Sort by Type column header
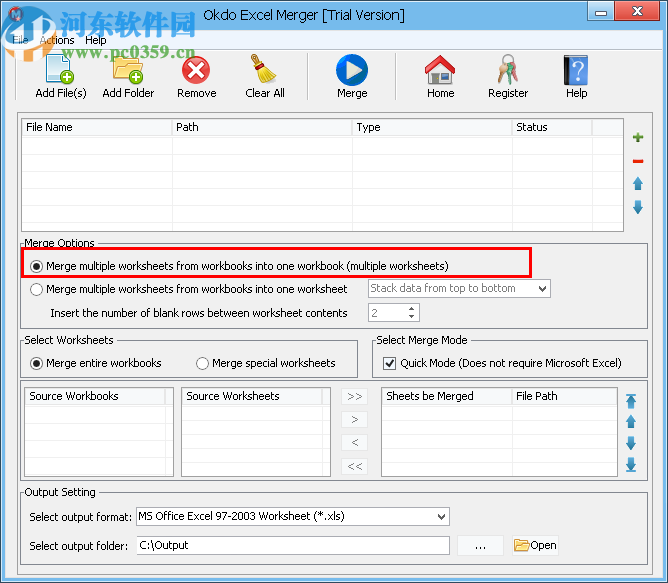This screenshot has height=583, width=668. (432, 127)
